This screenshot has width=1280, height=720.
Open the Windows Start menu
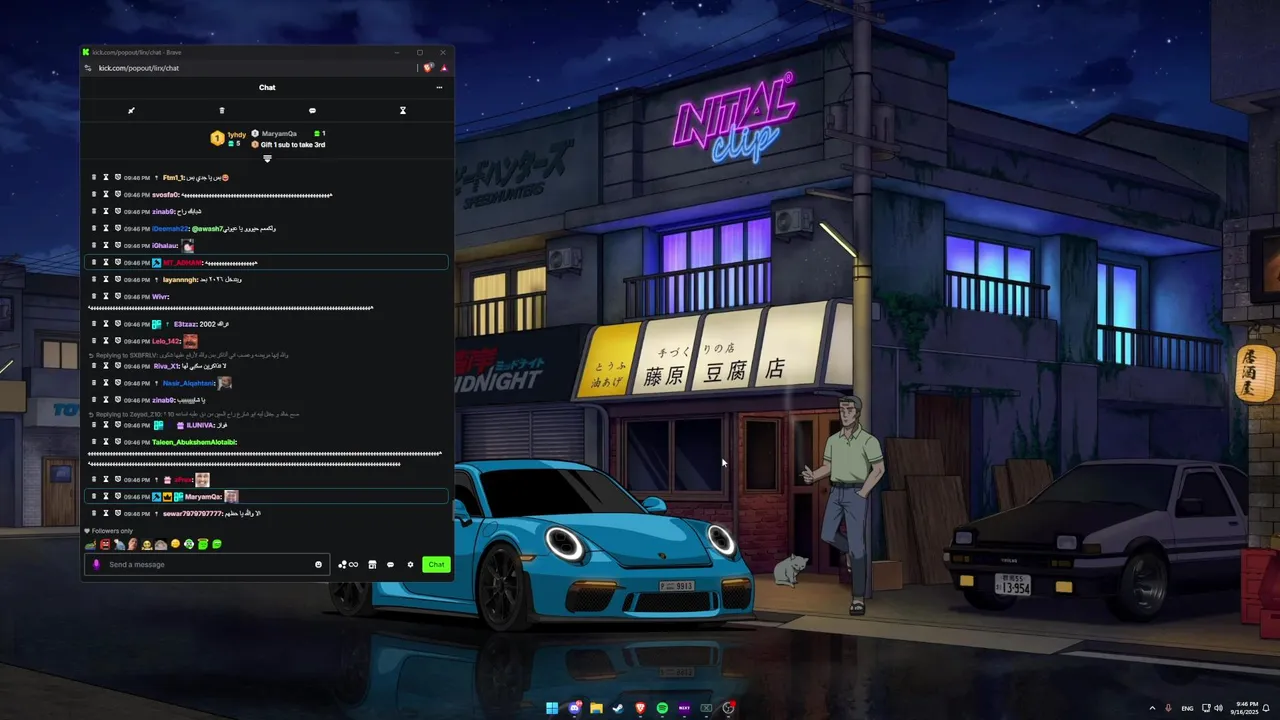[552, 708]
